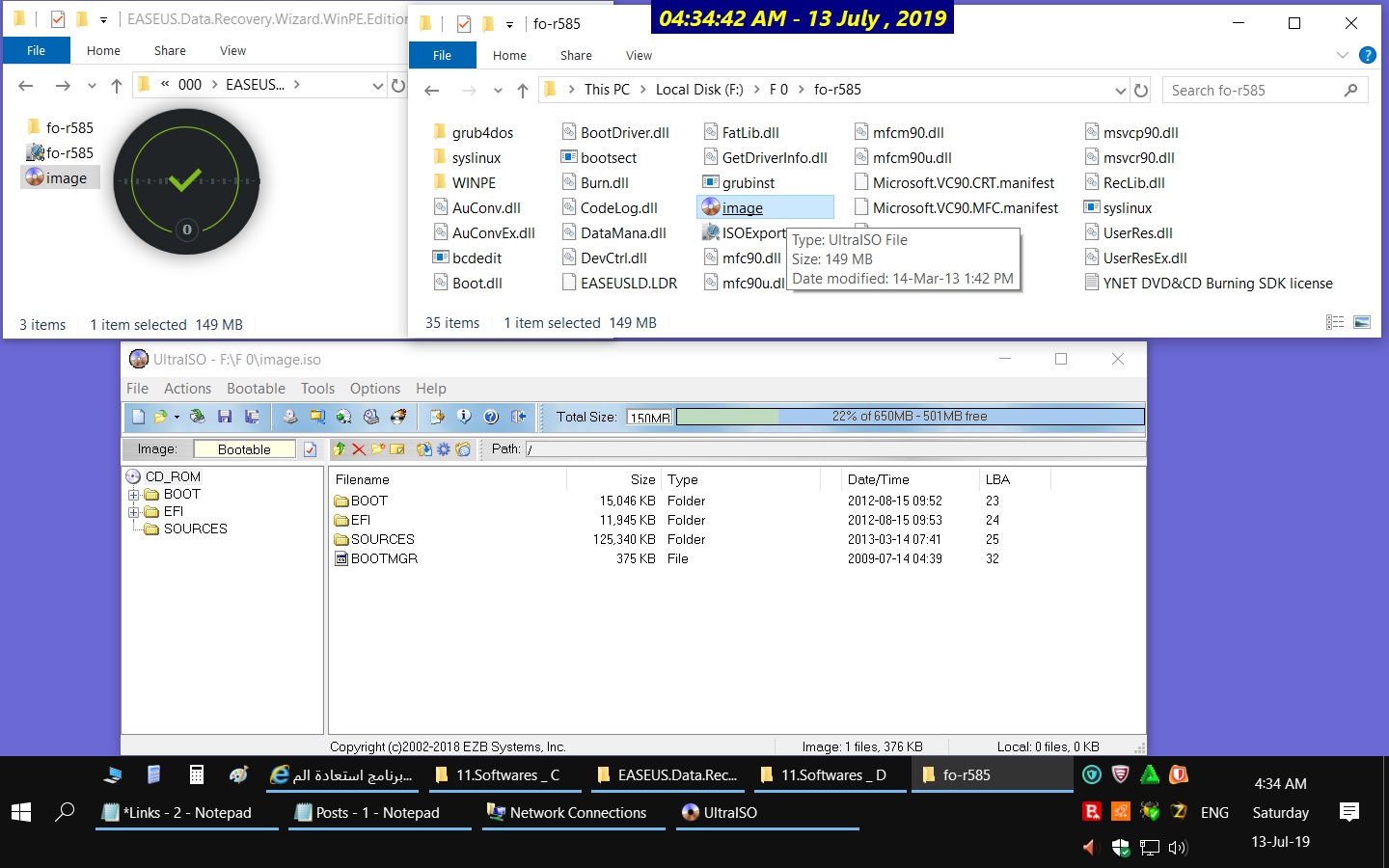The height and width of the screenshot is (868, 1389).
Task: Click the red X delete icon in UltraISO
Action: click(x=358, y=449)
